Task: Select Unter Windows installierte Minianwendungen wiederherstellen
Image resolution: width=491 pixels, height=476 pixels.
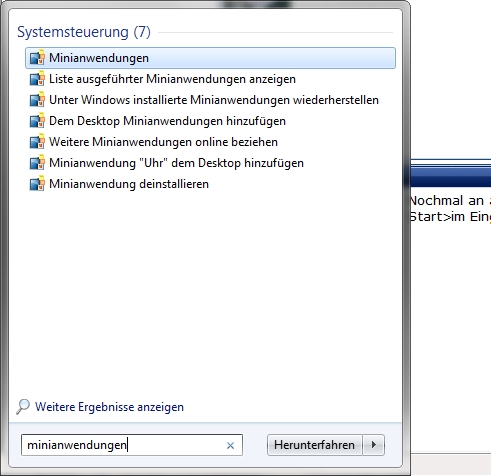Action: [x=214, y=100]
